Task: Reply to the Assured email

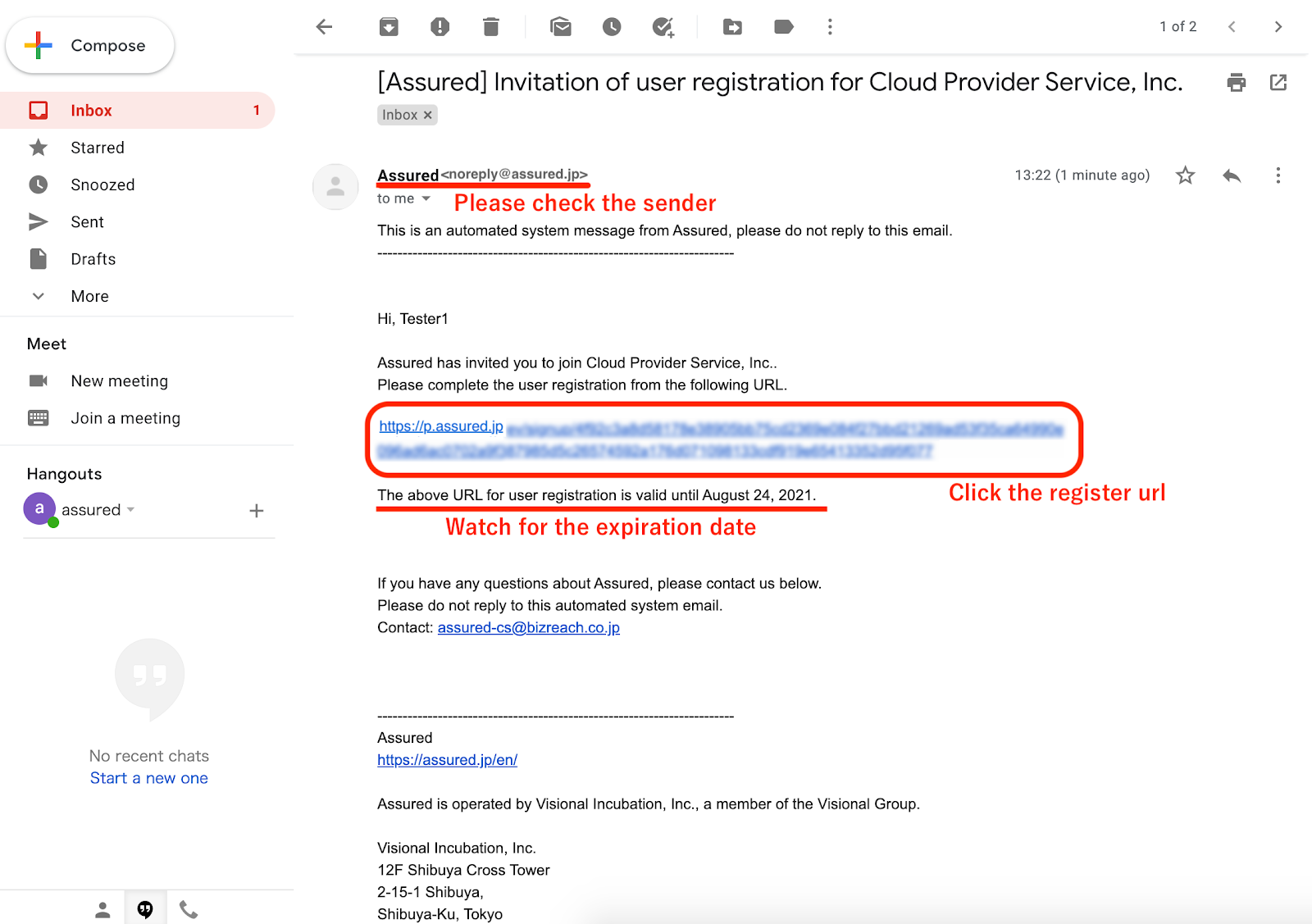Action: pos(1232,175)
